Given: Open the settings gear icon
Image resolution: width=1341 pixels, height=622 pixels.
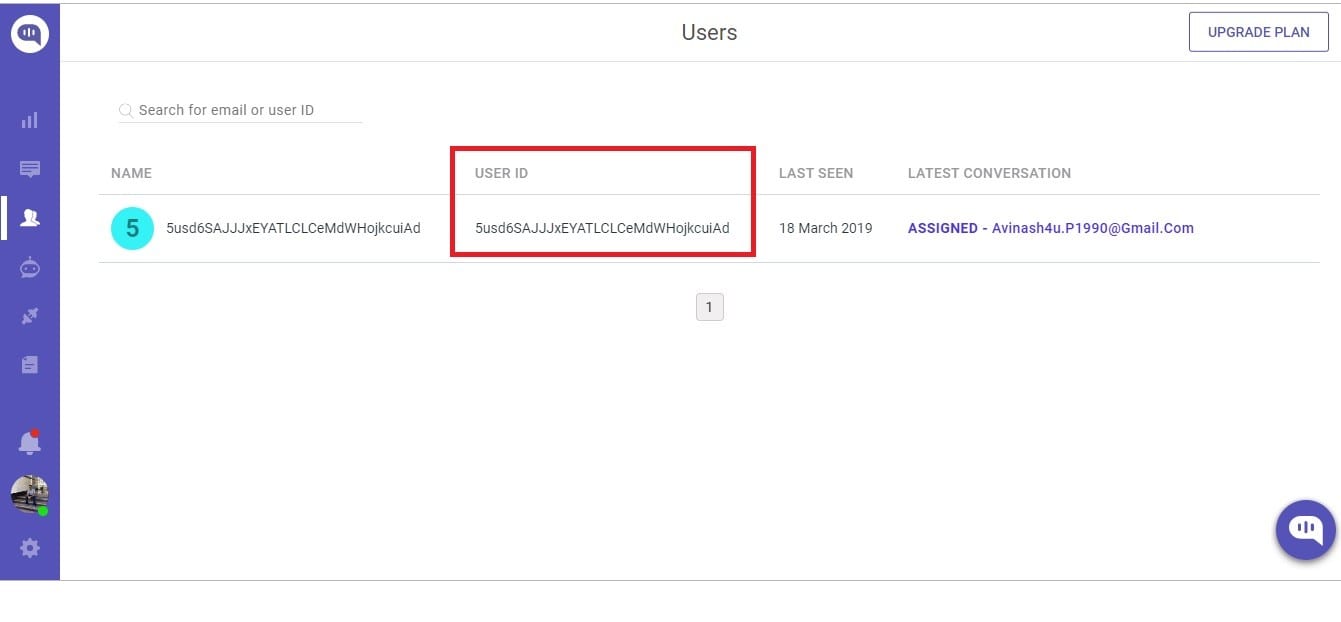Looking at the screenshot, I should (x=30, y=548).
